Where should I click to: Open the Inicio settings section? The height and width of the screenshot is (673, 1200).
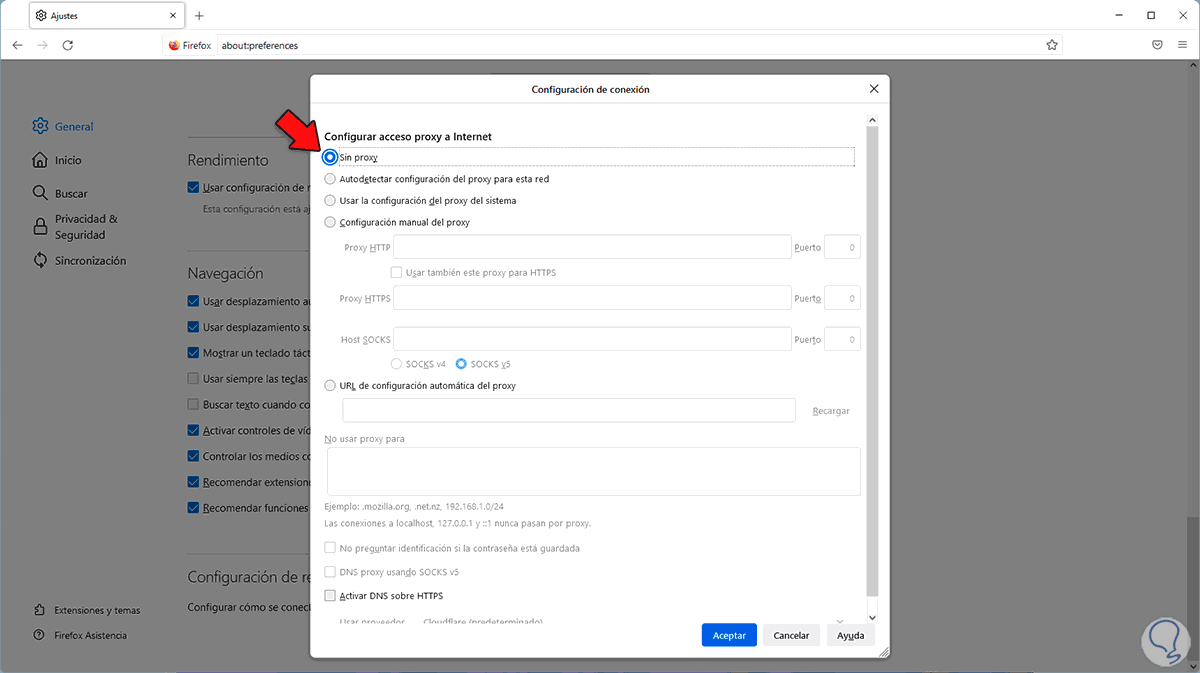click(x=68, y=160)
